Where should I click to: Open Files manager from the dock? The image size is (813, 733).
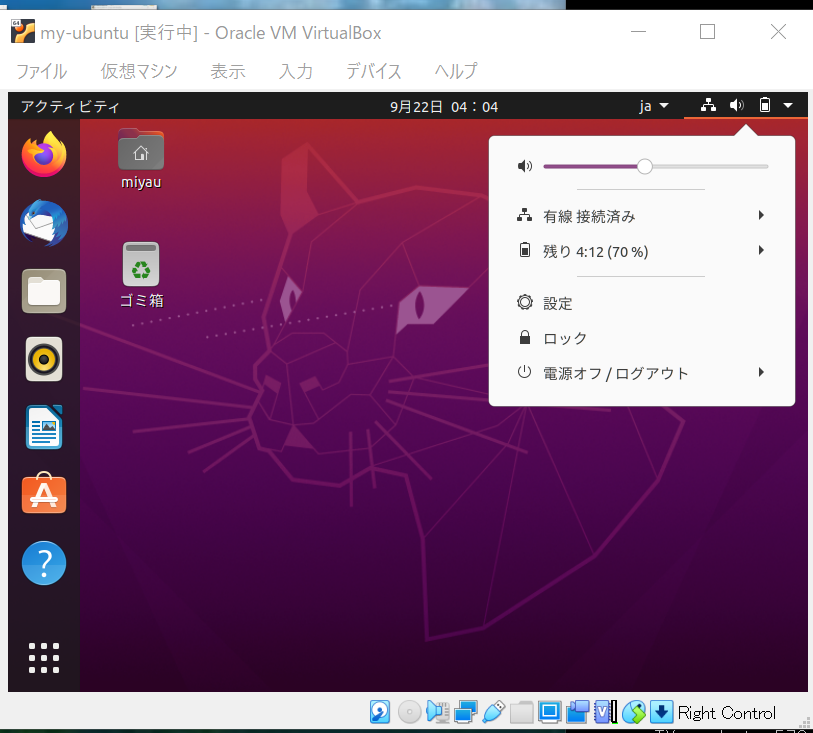click(44, 291)
